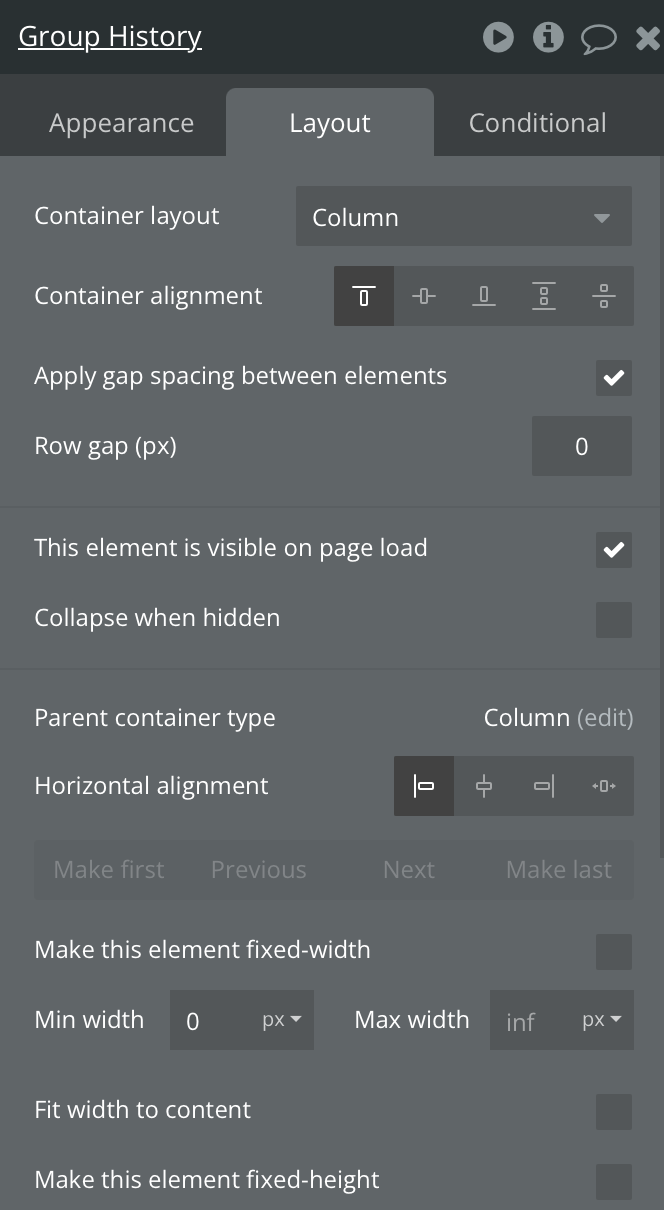Select bottom container alignment icon

click(x=484, y=296)
